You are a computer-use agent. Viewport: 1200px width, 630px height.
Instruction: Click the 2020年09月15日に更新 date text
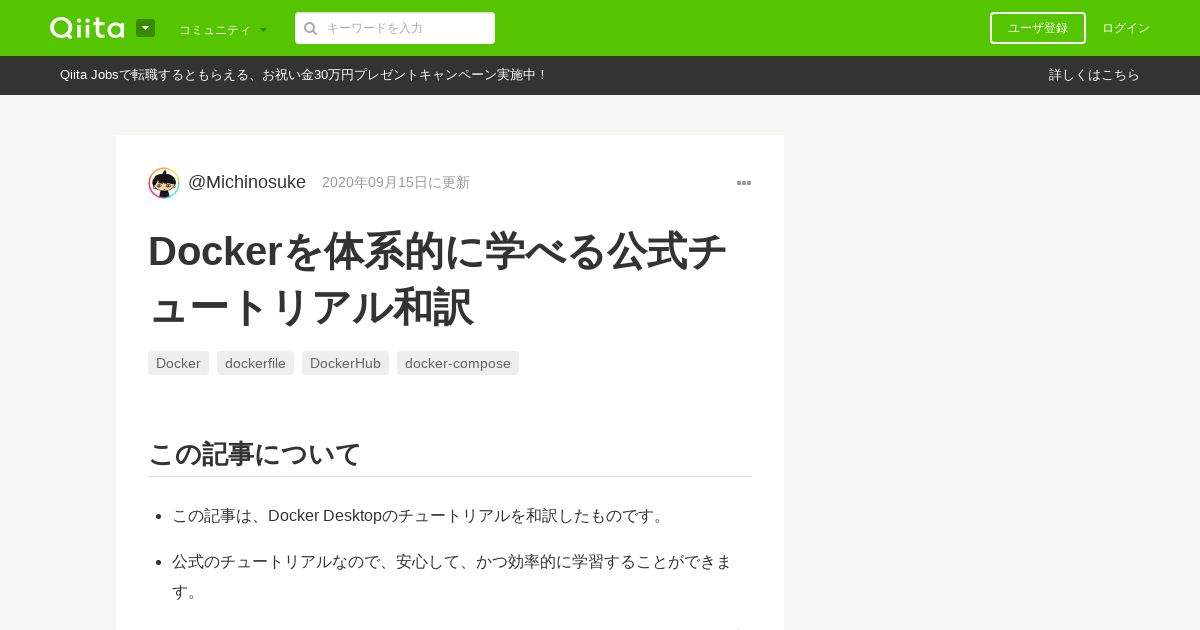[396, 183]
